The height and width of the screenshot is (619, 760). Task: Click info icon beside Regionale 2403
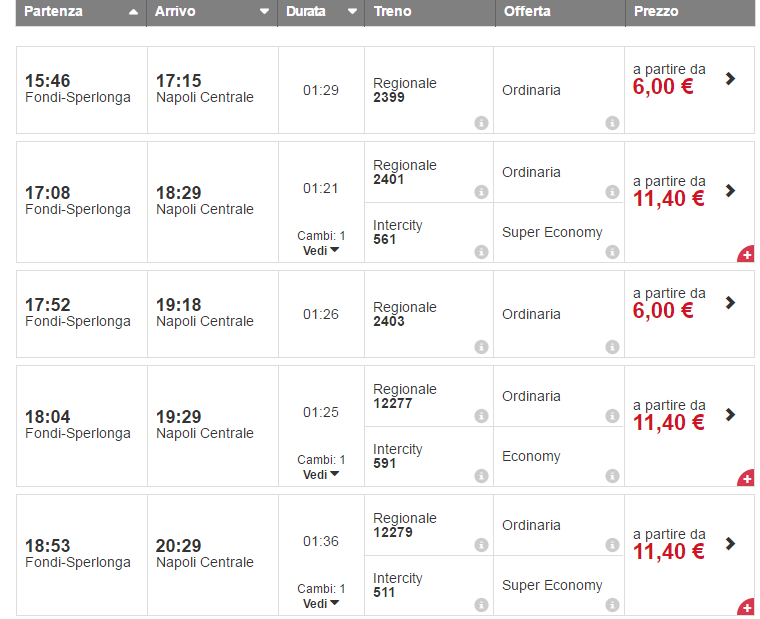coord(481,347)
